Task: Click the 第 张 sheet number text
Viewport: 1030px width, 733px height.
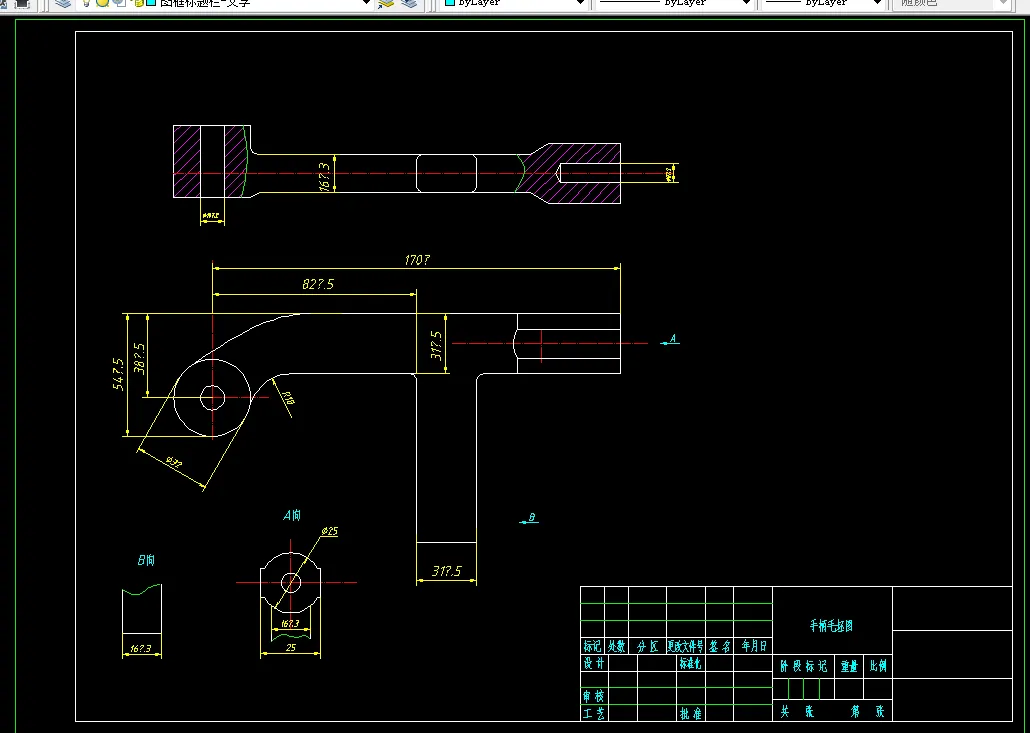Action: (x=868, y=711)
